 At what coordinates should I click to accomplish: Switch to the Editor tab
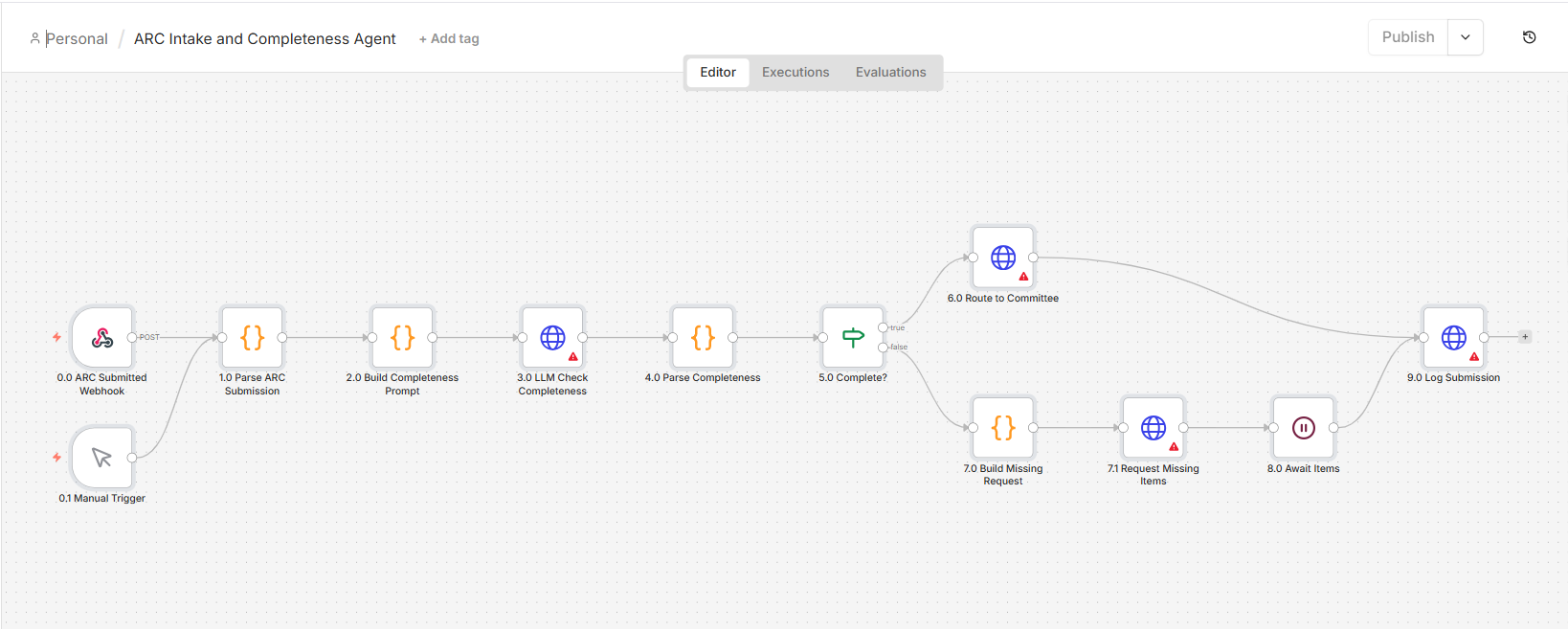pos(718,72)
